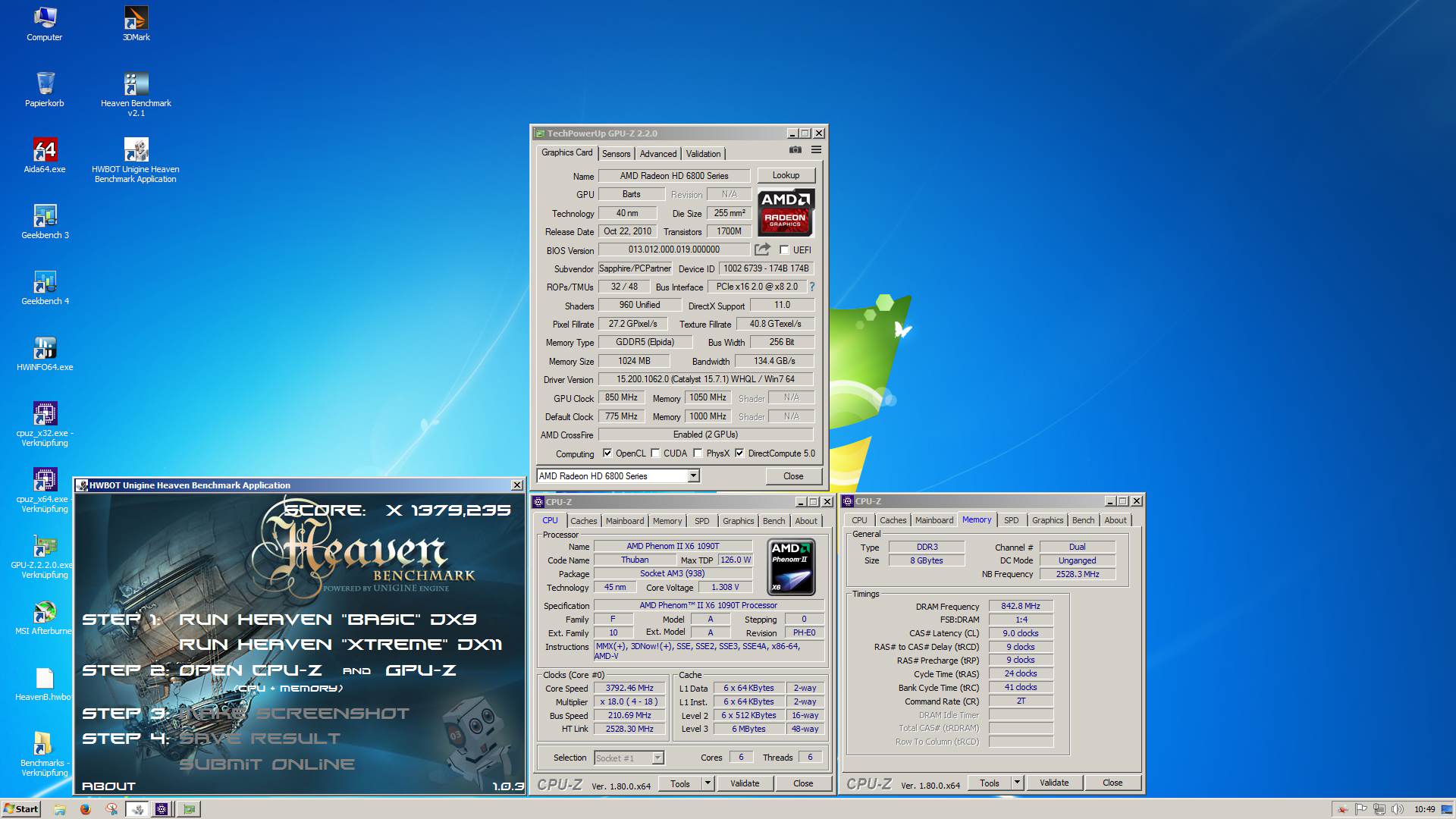The width and height of the screenshot is (1456, 819).
Task: Open cpuz_x32.exe shortcut on desktop
Action: coord(45,424)
